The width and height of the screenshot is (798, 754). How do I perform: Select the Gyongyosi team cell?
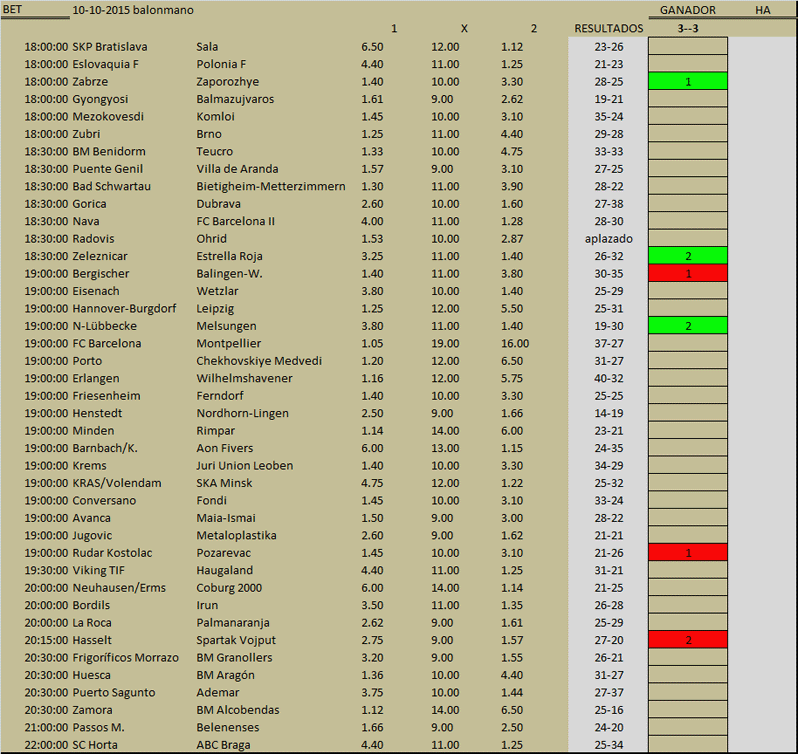[x=100, y=99]
